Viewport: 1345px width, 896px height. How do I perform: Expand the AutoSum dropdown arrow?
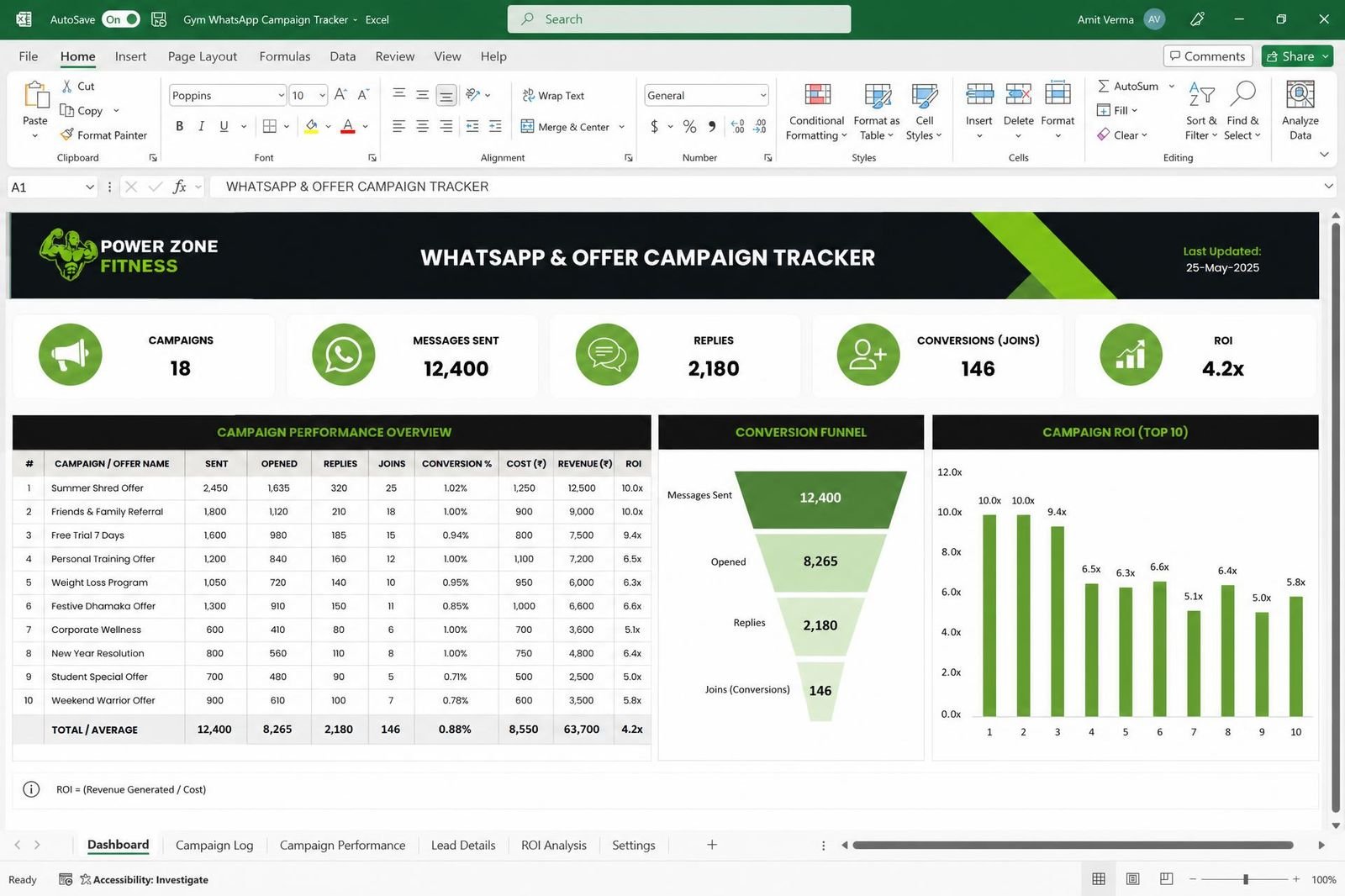(1171, 86)
